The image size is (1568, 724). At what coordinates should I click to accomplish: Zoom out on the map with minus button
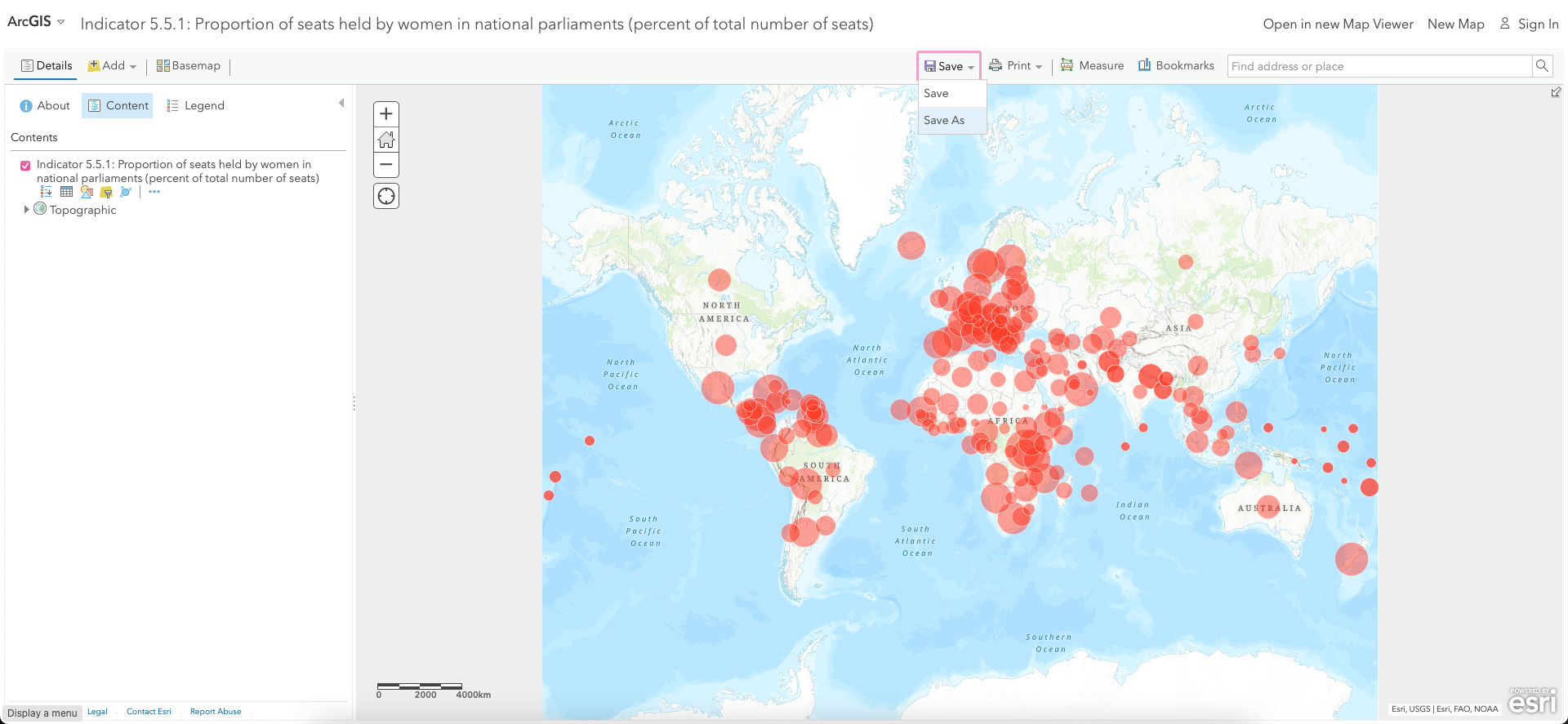click(x=386, y=164)
